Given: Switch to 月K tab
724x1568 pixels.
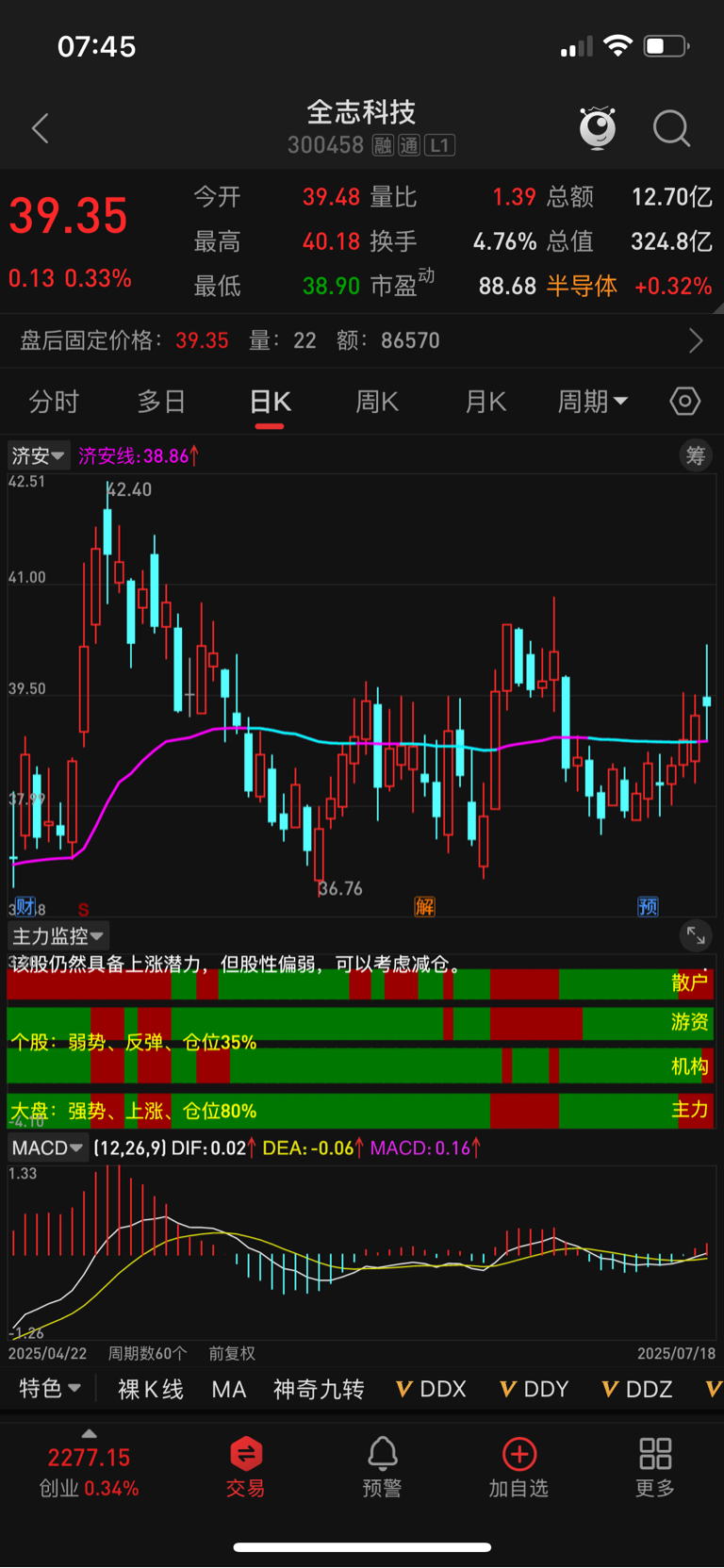Looking at the screenshot, I should coord(485,402).
